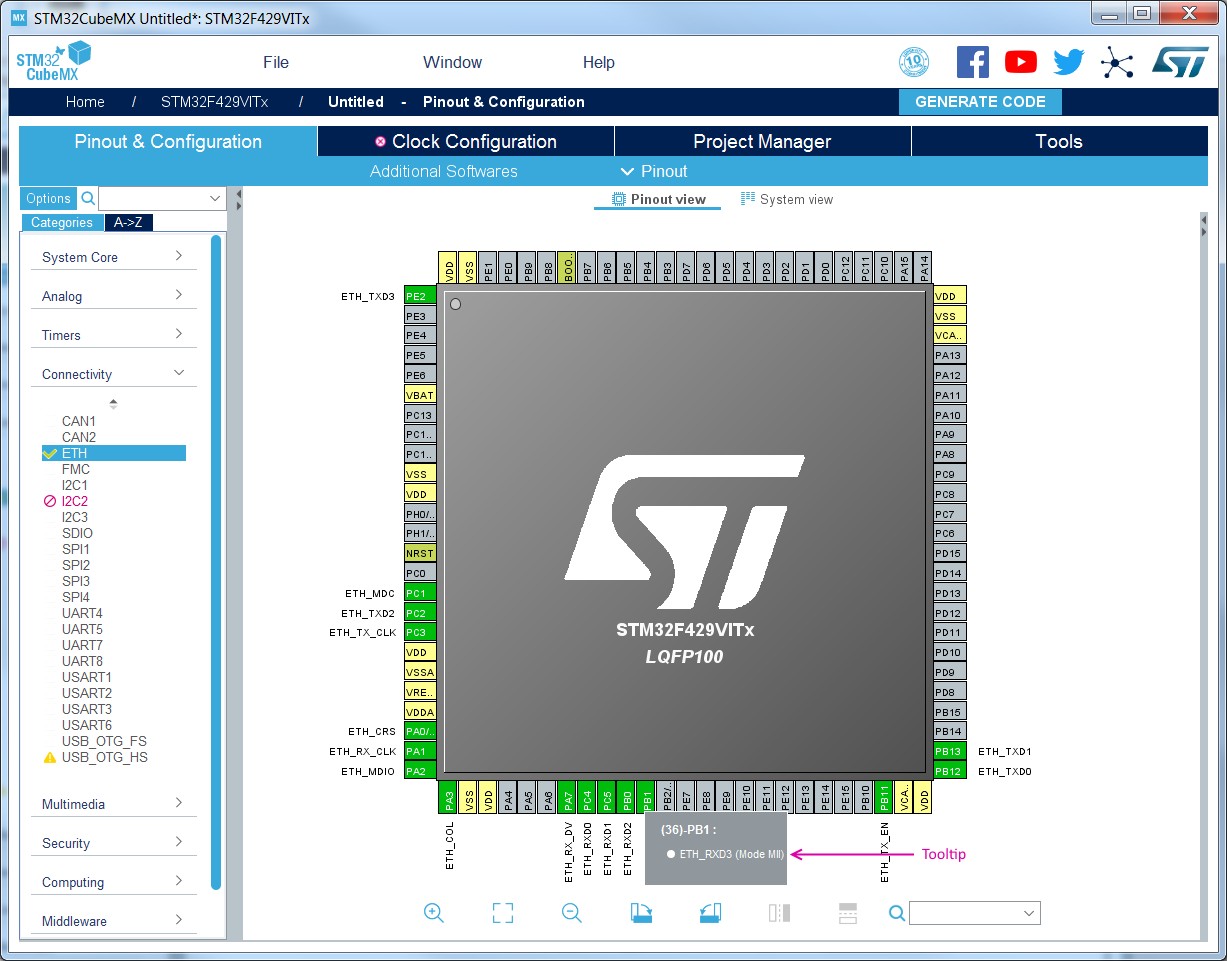
Task: Select the Pinout & Configuration tab
Action: tap(168, 141)
